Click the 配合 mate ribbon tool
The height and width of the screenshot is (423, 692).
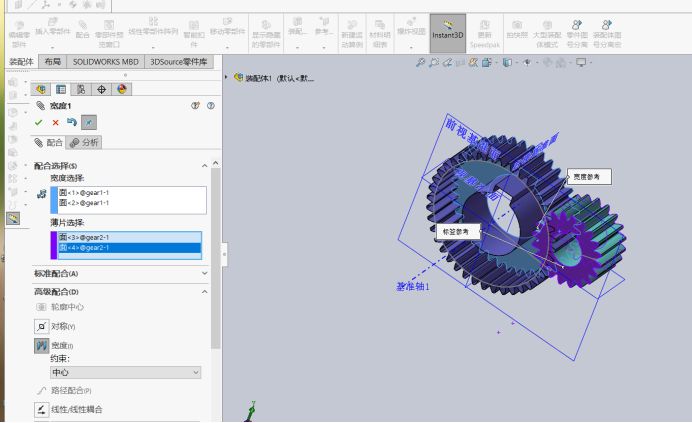click(83, 30)
